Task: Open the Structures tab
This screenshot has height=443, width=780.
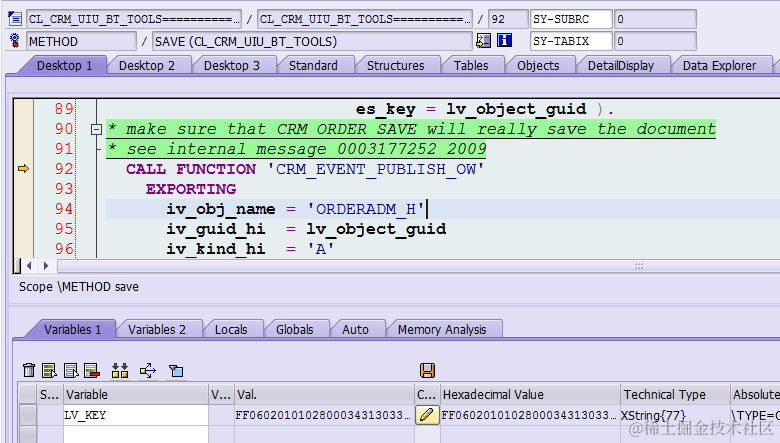Action: point(395,66)
